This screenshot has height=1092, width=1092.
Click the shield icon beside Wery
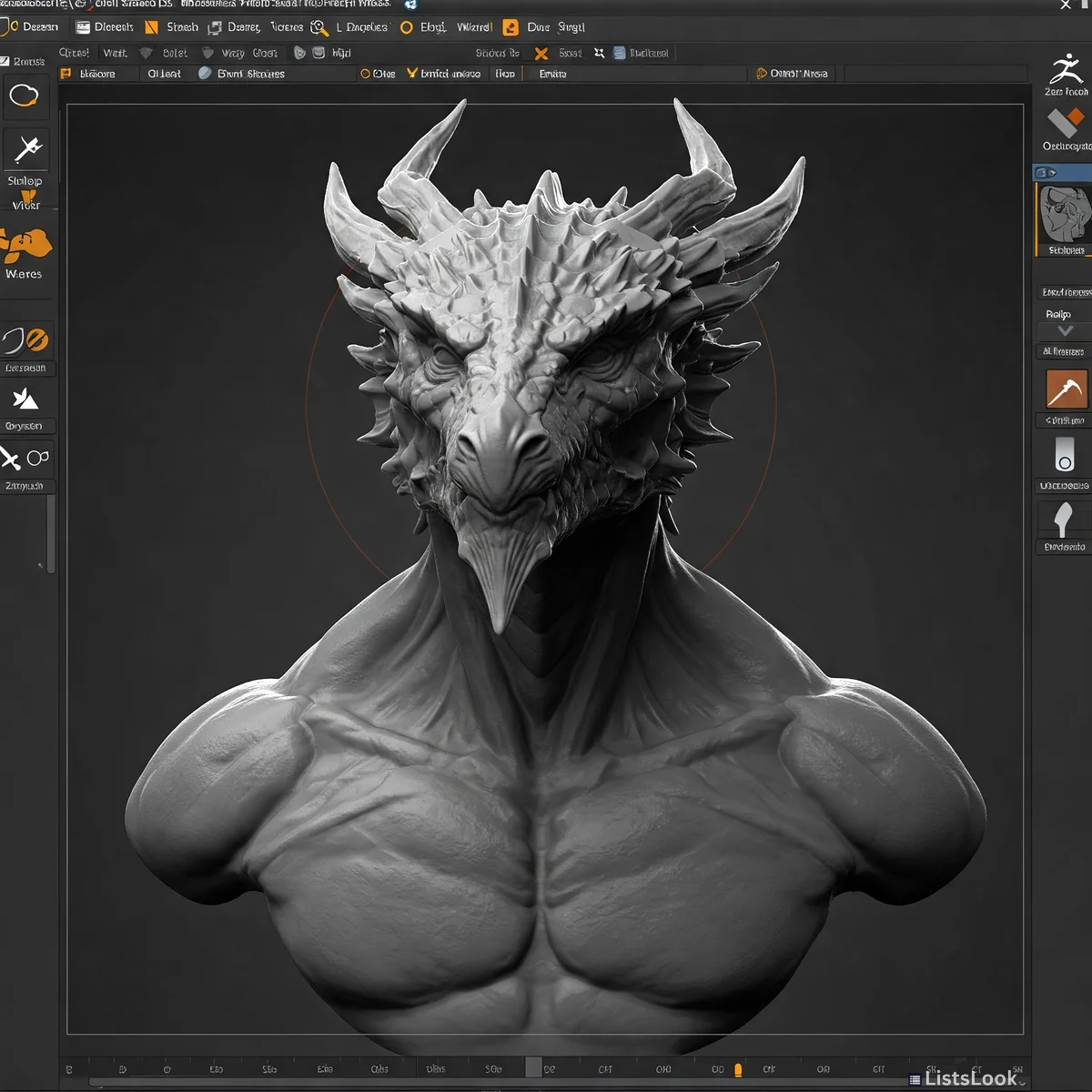point(207,53)
